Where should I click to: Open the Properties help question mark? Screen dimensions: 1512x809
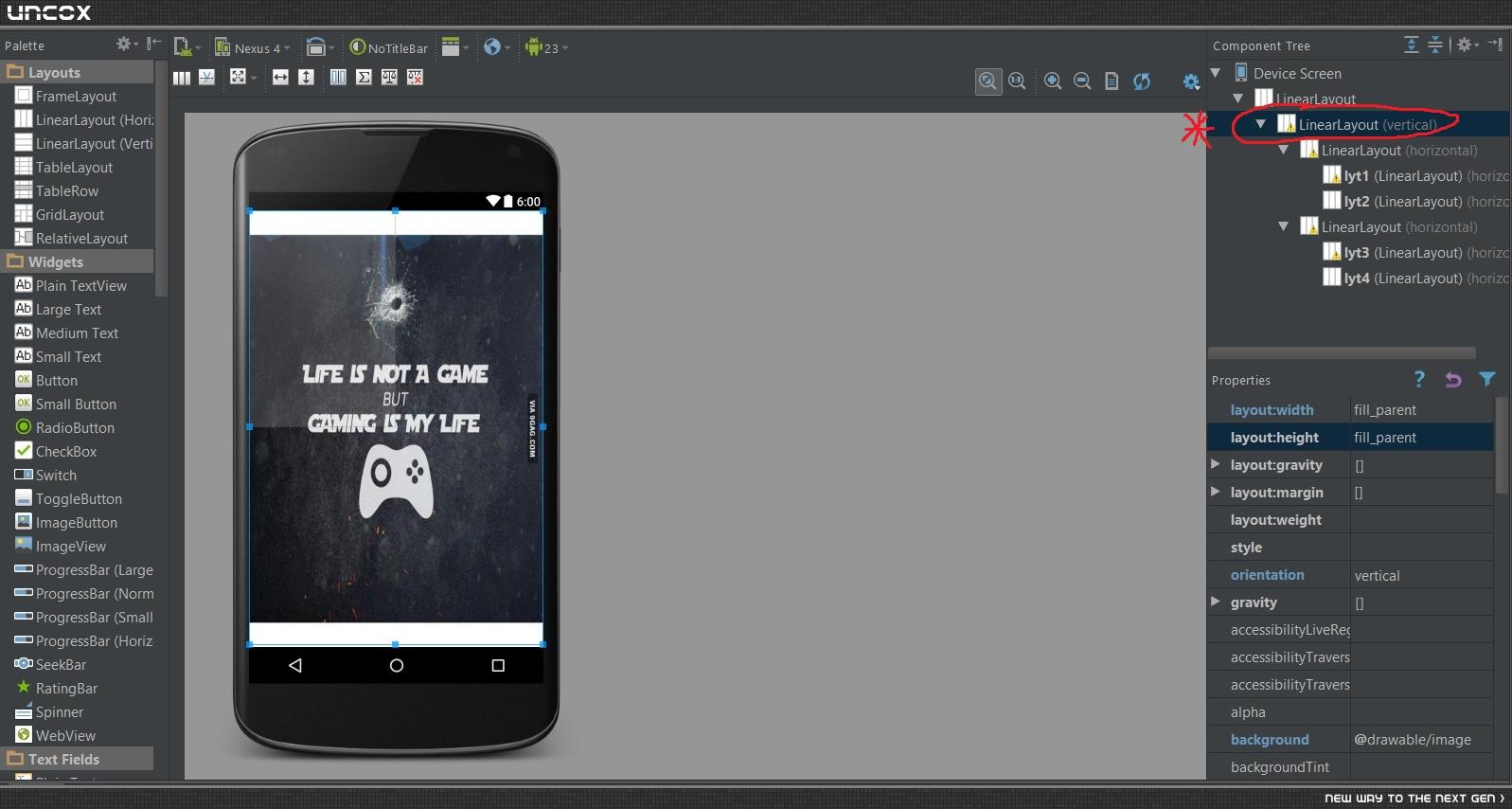tap(1419, 379)
